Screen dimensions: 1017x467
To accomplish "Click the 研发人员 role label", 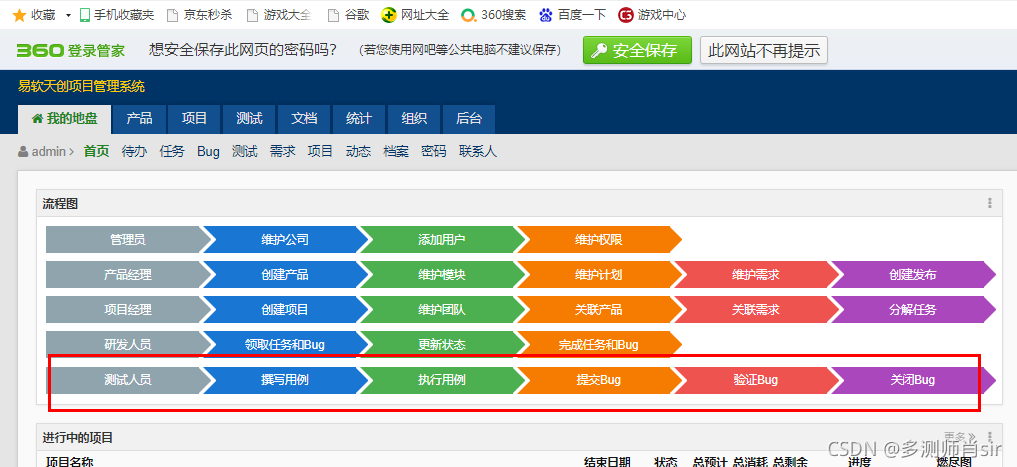I will coord(128,344).
